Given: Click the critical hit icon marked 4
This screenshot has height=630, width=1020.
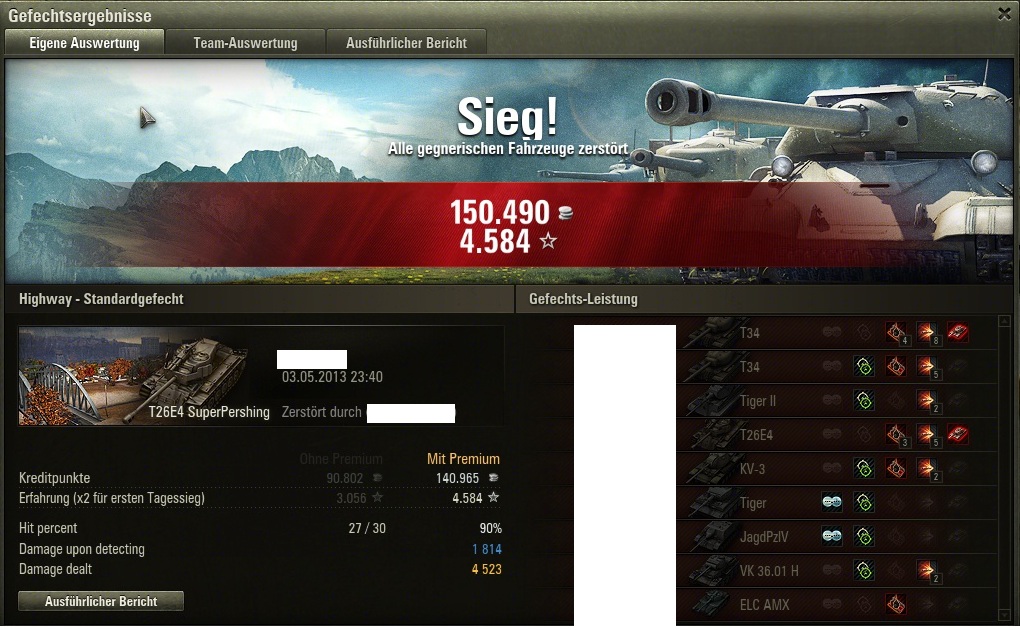Looking at the screenshot, I should (x=896, y=333).
